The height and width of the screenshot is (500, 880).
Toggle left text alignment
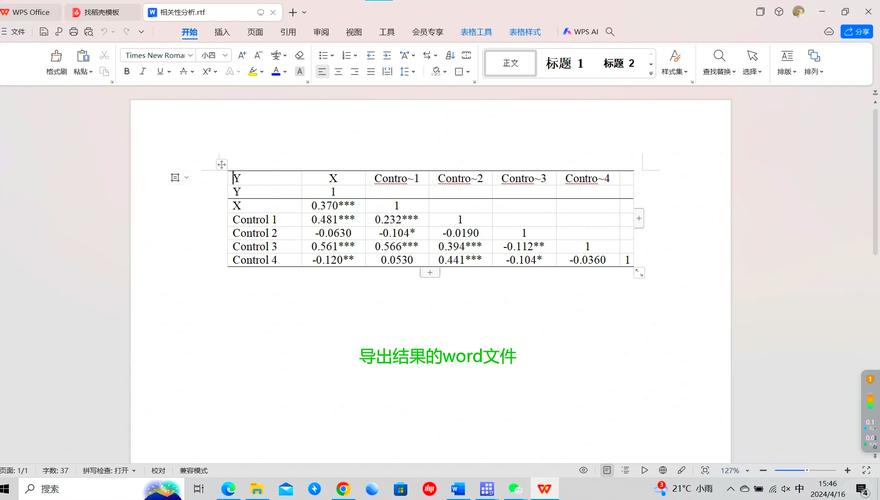tap(322, 72)
